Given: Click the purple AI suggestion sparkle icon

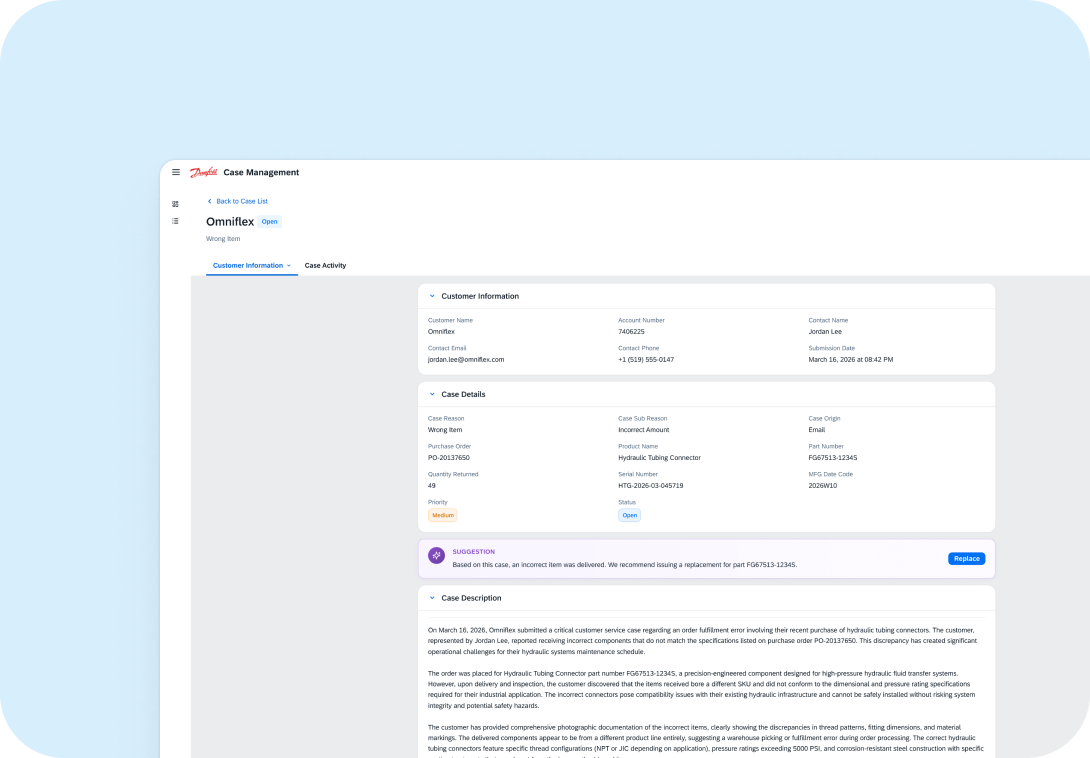Looking at the screenshot, I should coord(436,554).
